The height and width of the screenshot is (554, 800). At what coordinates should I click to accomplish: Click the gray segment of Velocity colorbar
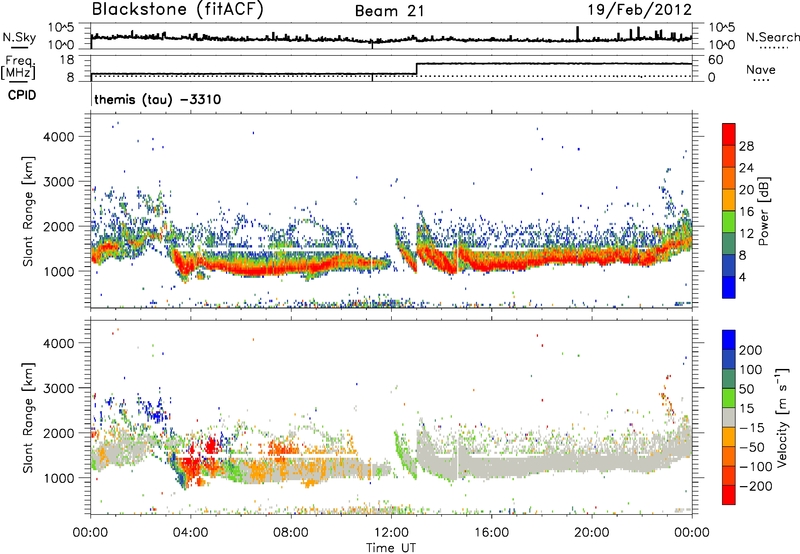pos(729,418)
